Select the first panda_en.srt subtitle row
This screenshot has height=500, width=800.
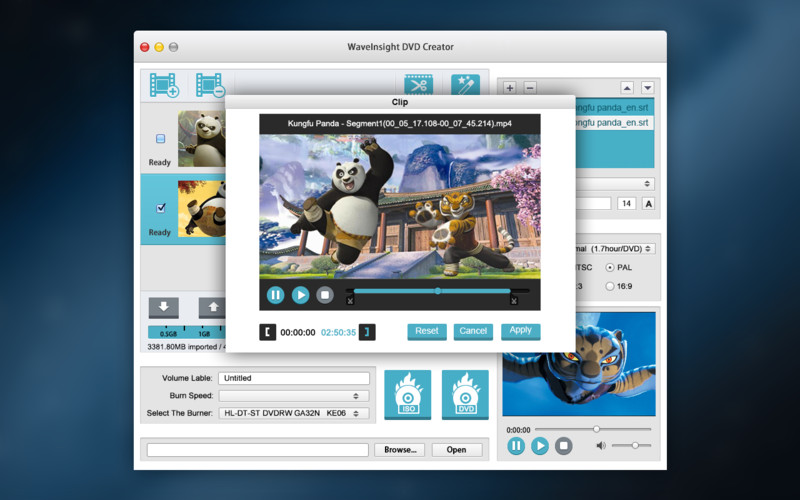pyautogui.click(x=614, y=108)
